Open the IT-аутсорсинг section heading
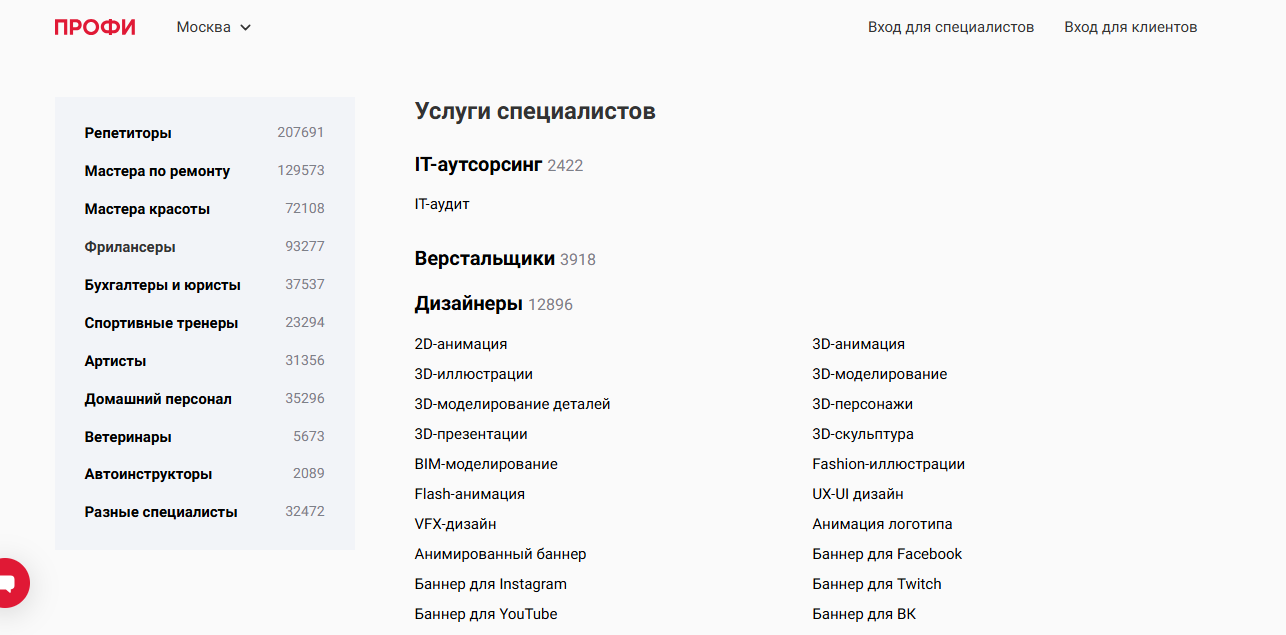This screenshot has width=1286, height=635. pos(478,165)
